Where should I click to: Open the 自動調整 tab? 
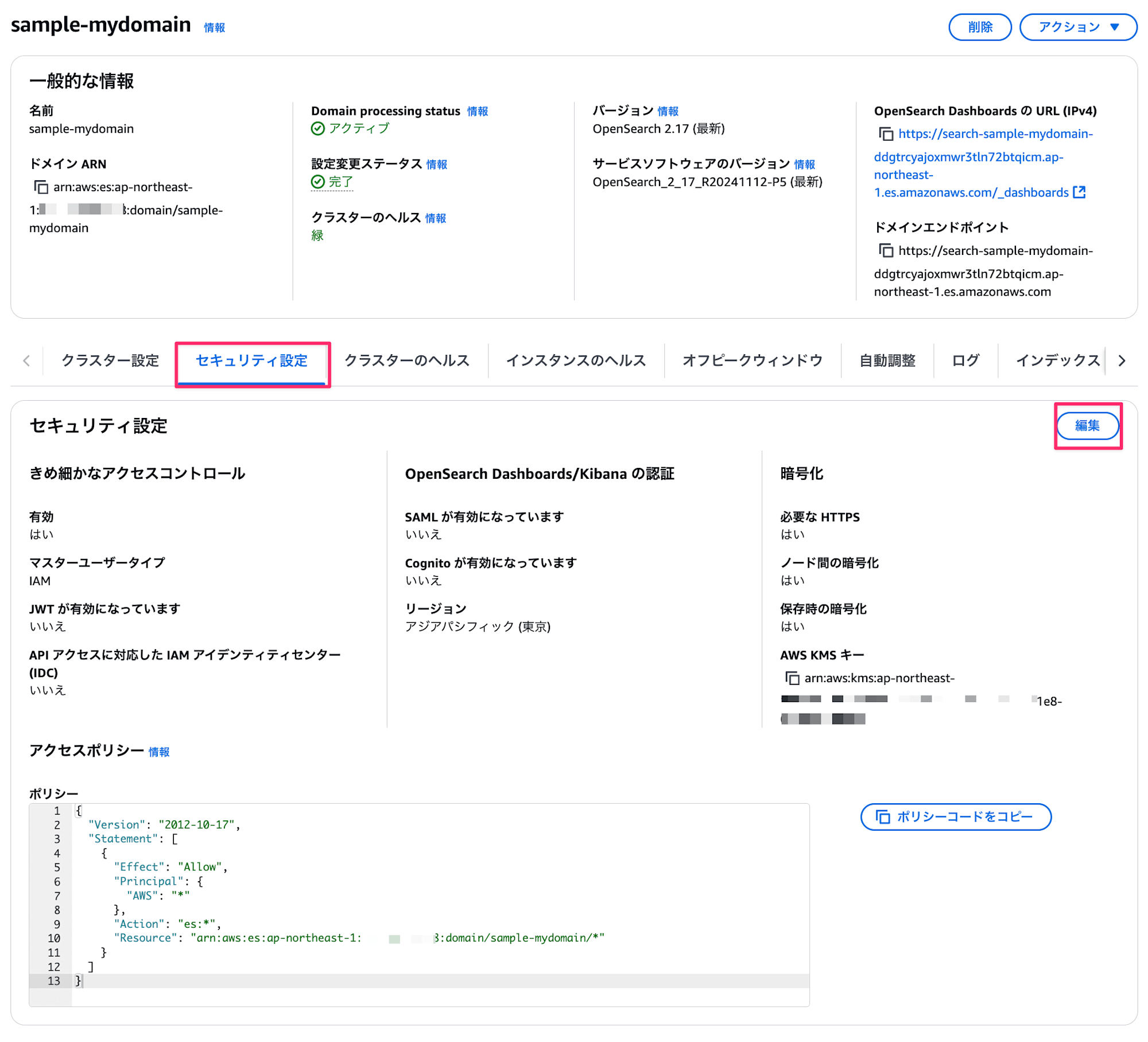(887, 361)
